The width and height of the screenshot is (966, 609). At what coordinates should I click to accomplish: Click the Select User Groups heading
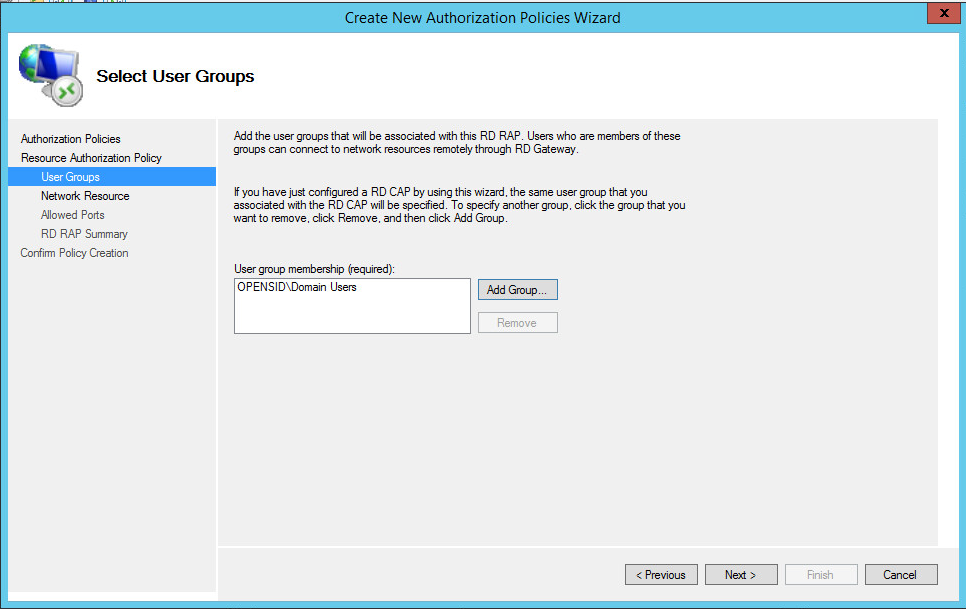pos(175,76)
